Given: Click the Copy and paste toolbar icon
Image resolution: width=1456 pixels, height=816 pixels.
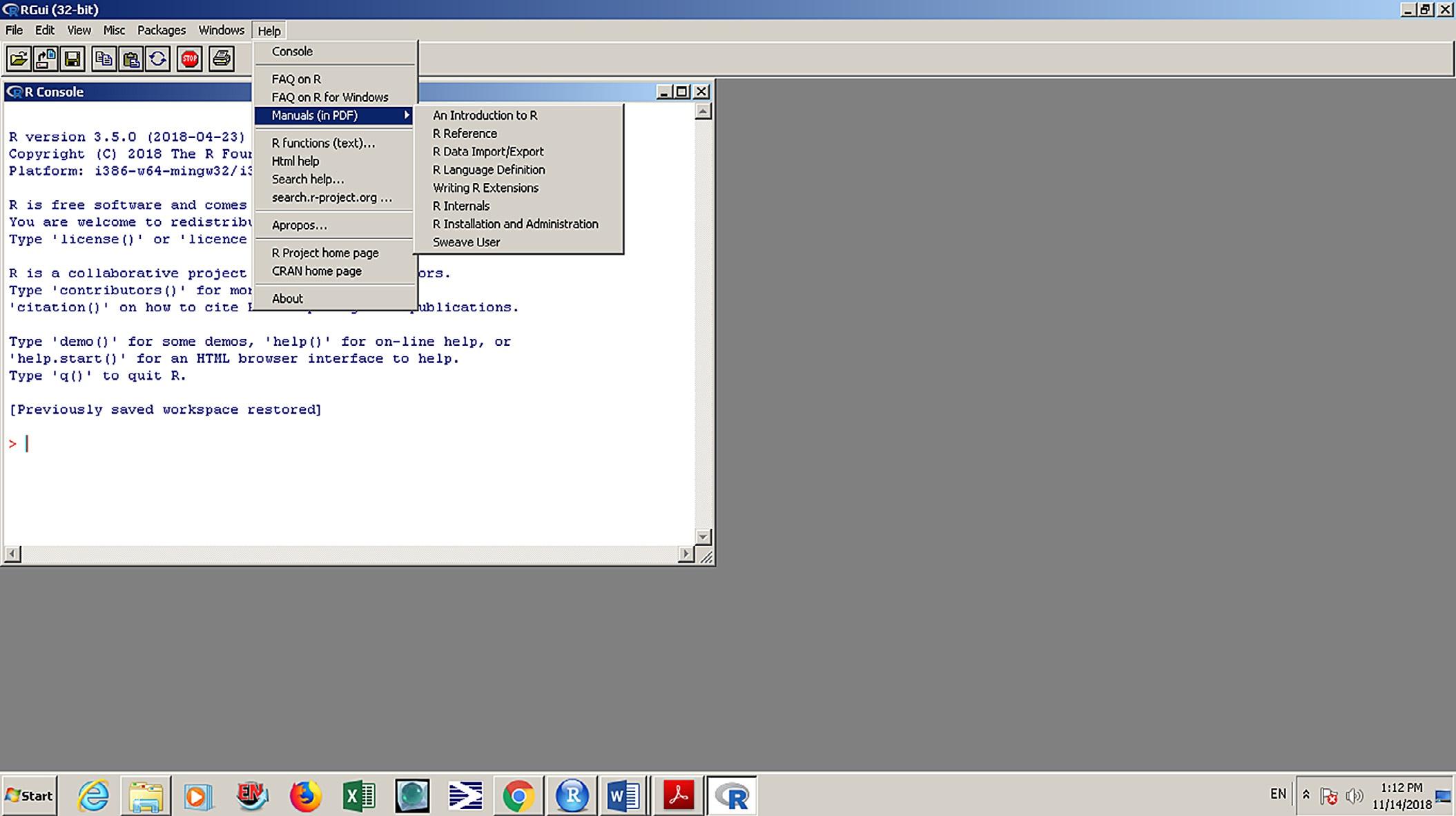Looking at the screenshot, I should tap(158, 59).
